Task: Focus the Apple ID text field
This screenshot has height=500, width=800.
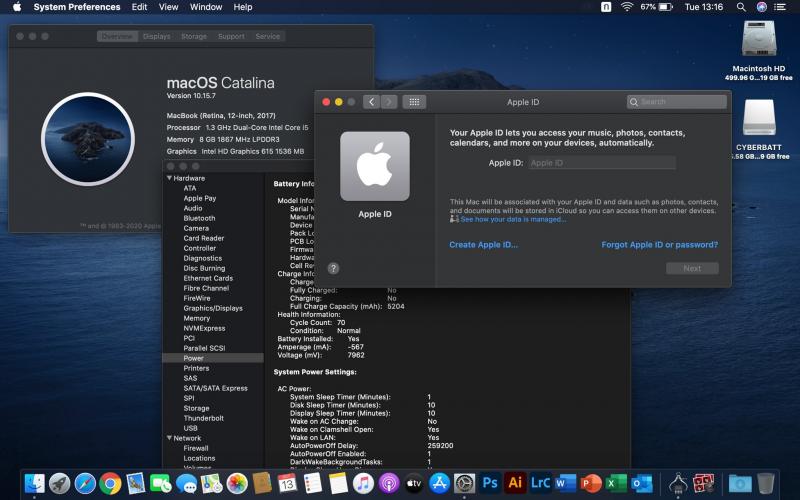Action: pyautogui.click(x=602, y=163)
